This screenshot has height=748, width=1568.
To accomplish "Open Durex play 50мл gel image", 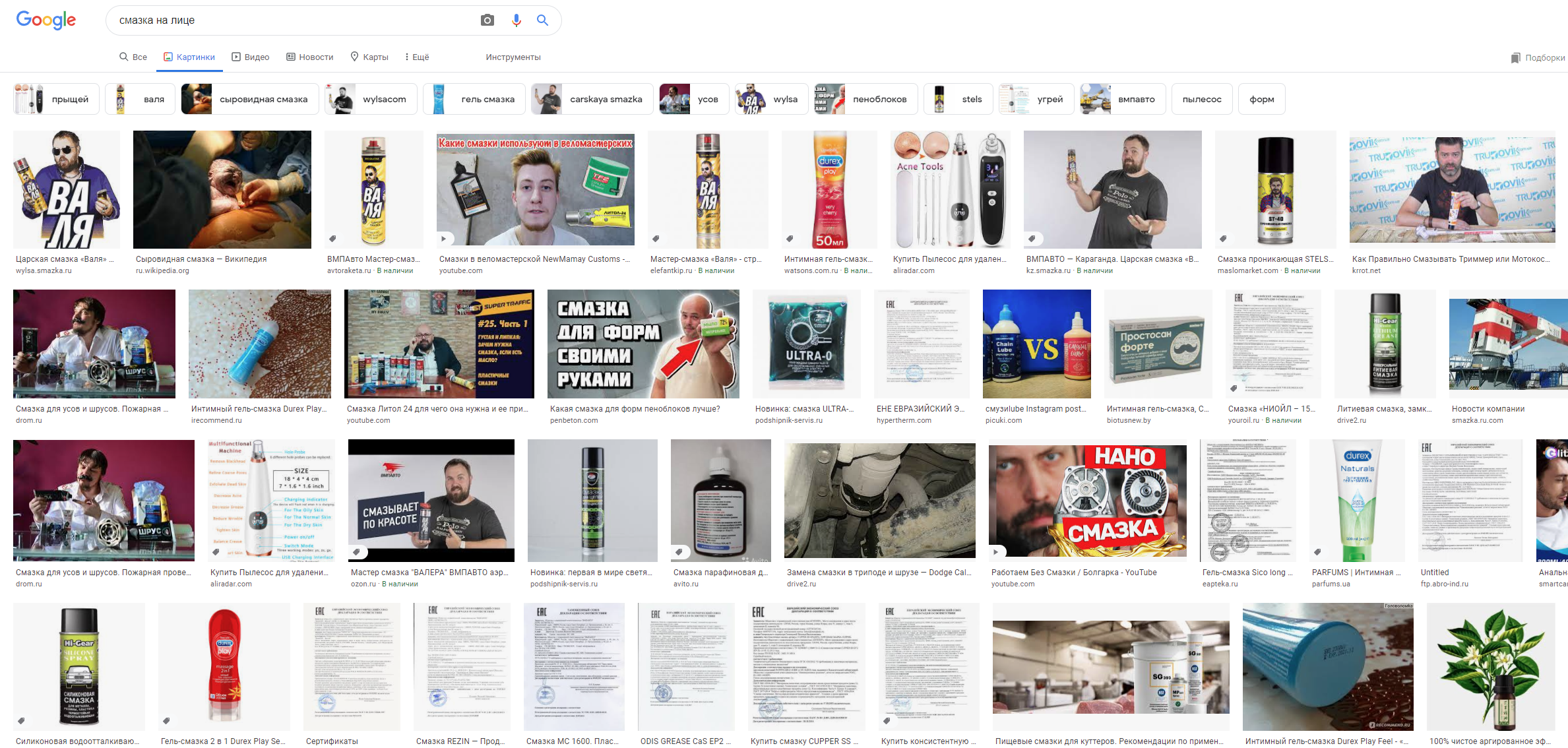I will tap(829, 189).
